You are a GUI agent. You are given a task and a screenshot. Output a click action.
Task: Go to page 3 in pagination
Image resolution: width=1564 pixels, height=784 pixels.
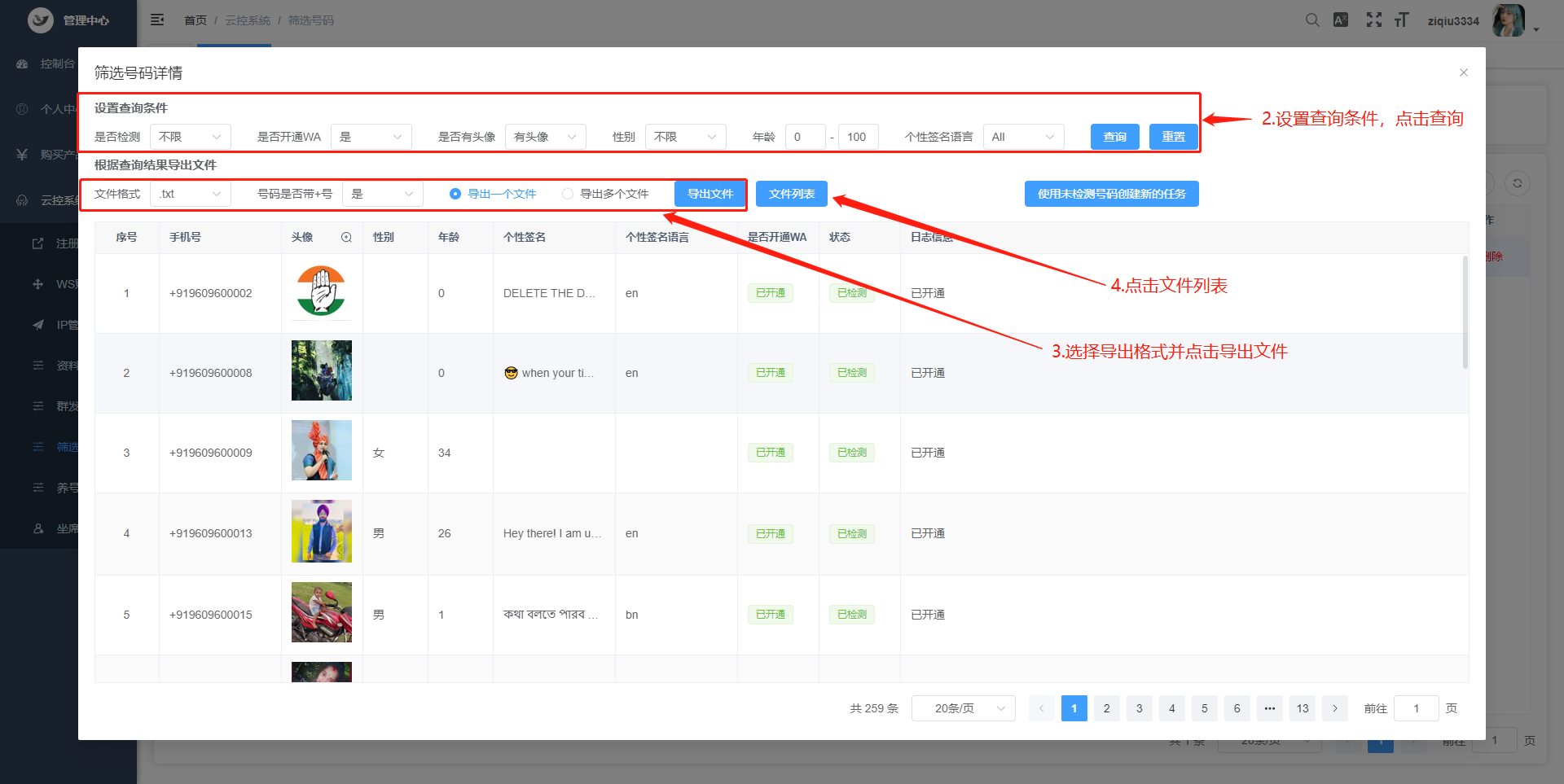click(x=1139, y=708)
